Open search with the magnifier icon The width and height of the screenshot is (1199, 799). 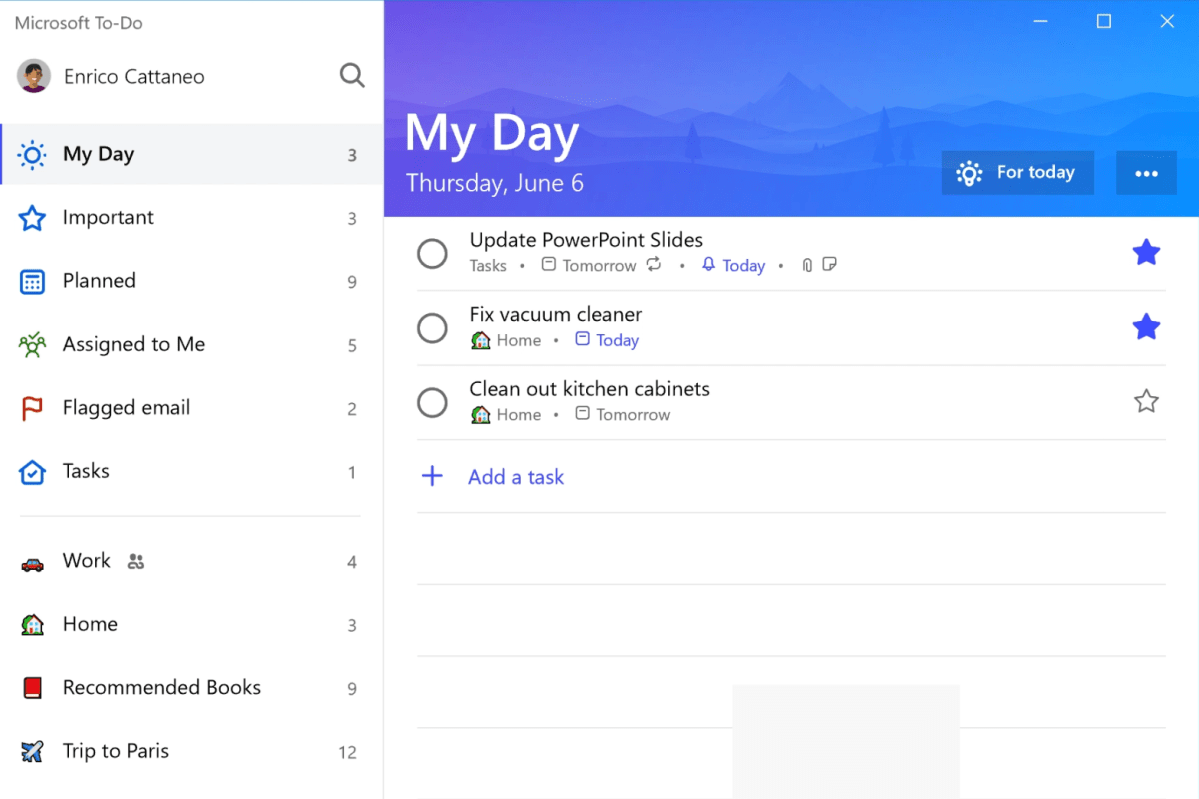tap(352, 75)
